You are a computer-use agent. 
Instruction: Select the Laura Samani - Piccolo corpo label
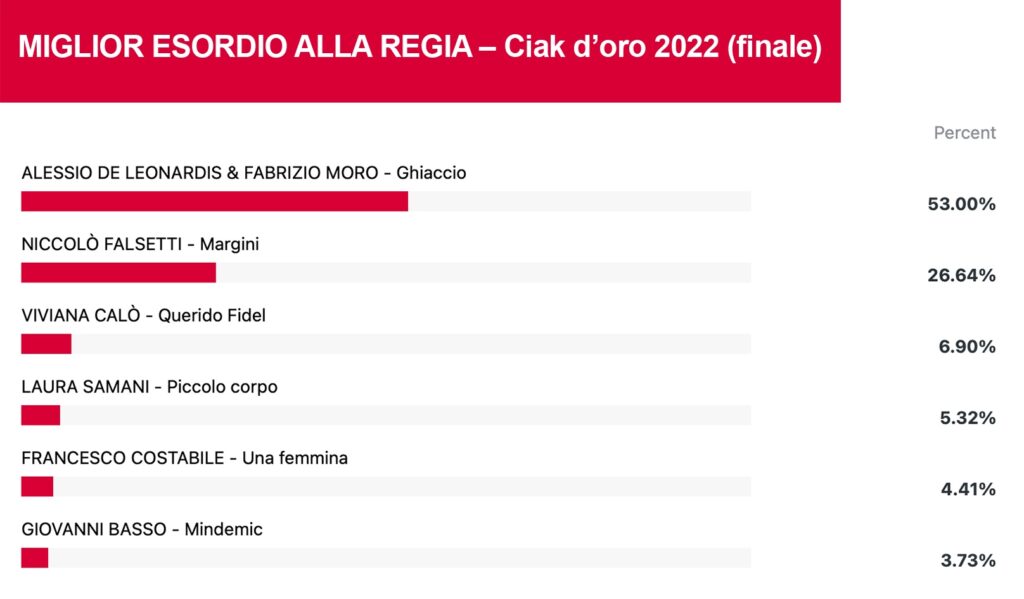(x=150, y=387)
